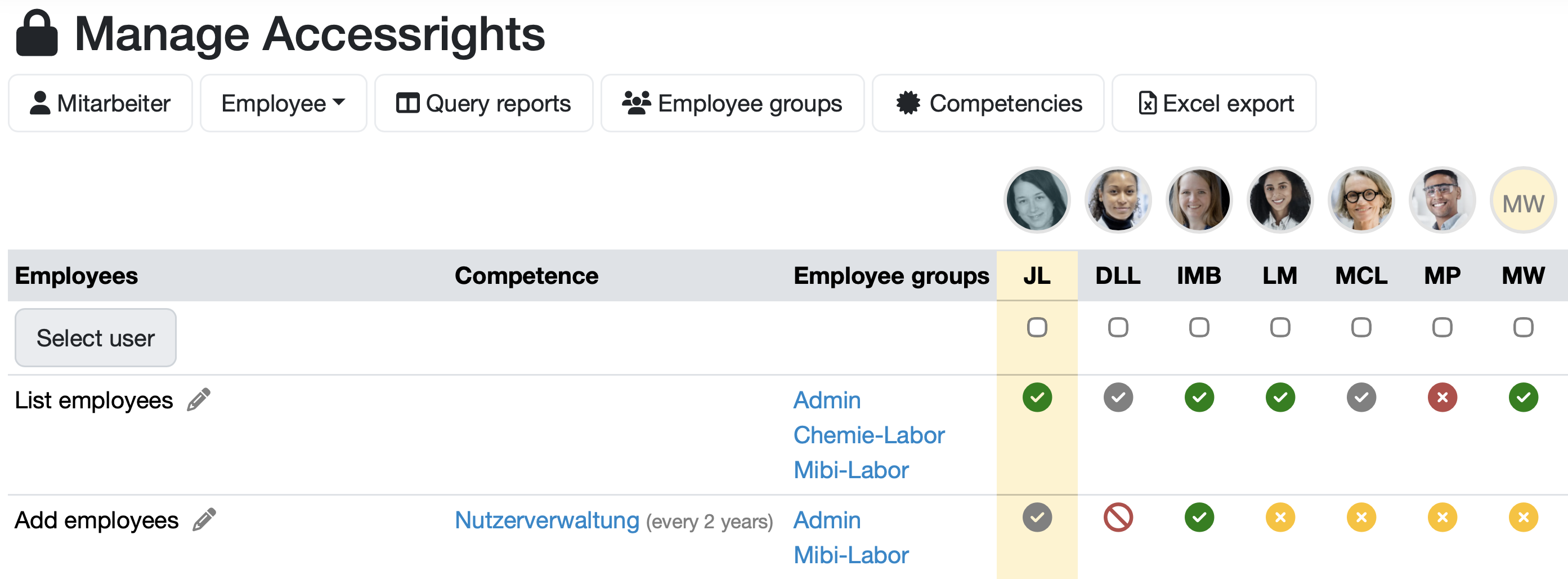
Task: Open the Nutzerverwaltung competence link
Action: 546,520
